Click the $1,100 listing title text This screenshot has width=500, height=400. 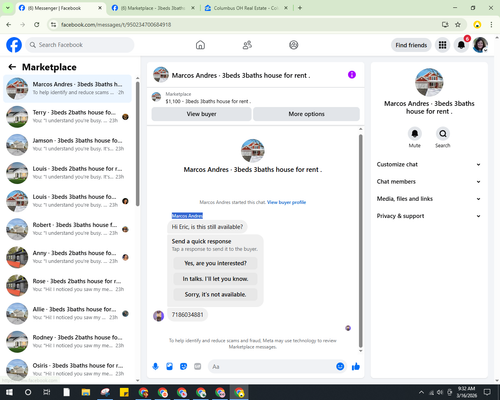pos(208,101)
